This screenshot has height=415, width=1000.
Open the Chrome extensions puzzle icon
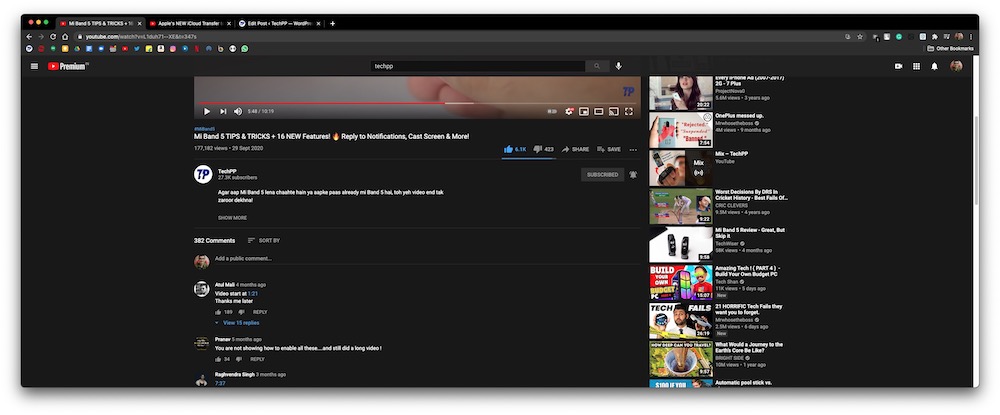click(x=935, y=37)
